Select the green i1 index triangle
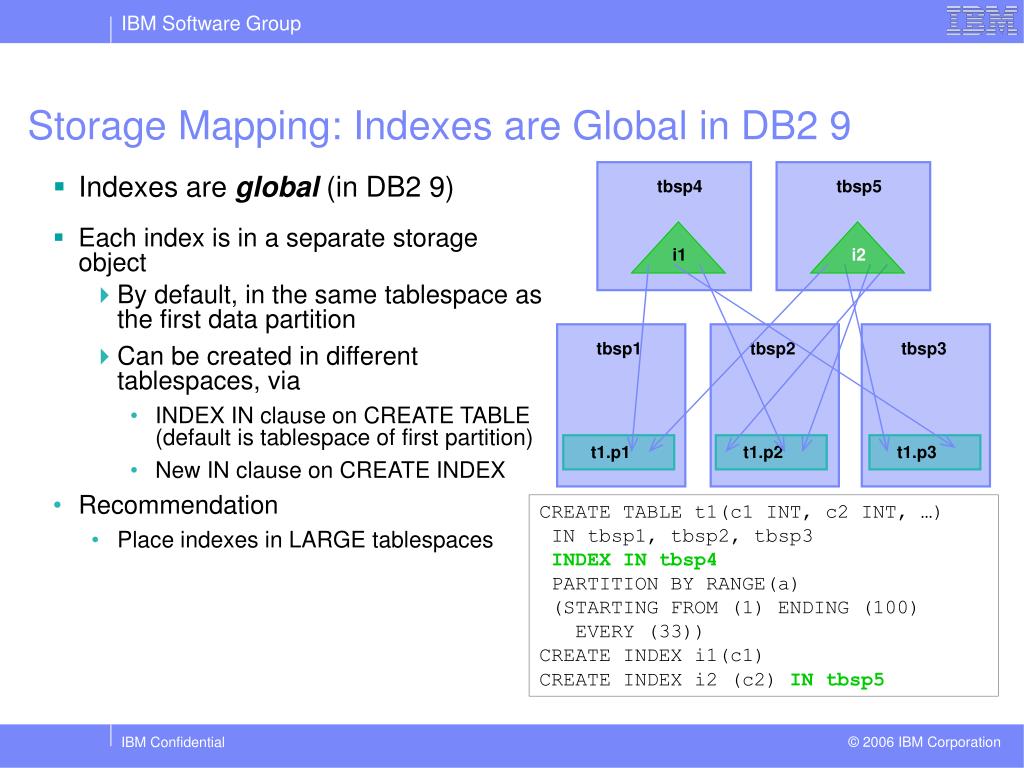The image size is (1024, 768). [678, 249]
